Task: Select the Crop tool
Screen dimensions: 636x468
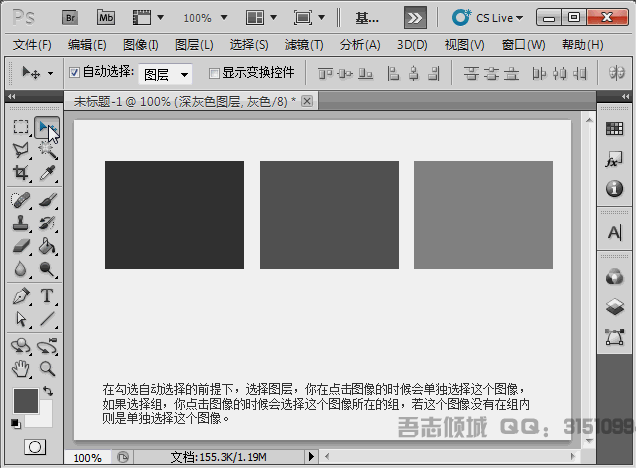Action: (x=20, y=174)
